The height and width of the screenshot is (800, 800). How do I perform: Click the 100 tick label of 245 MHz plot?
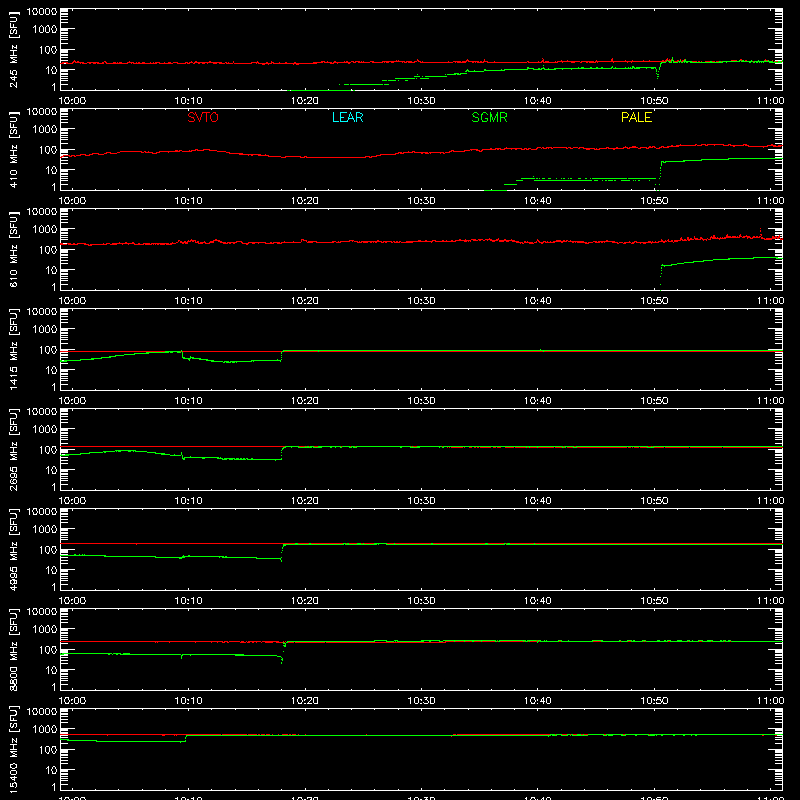tap(48, 50)
